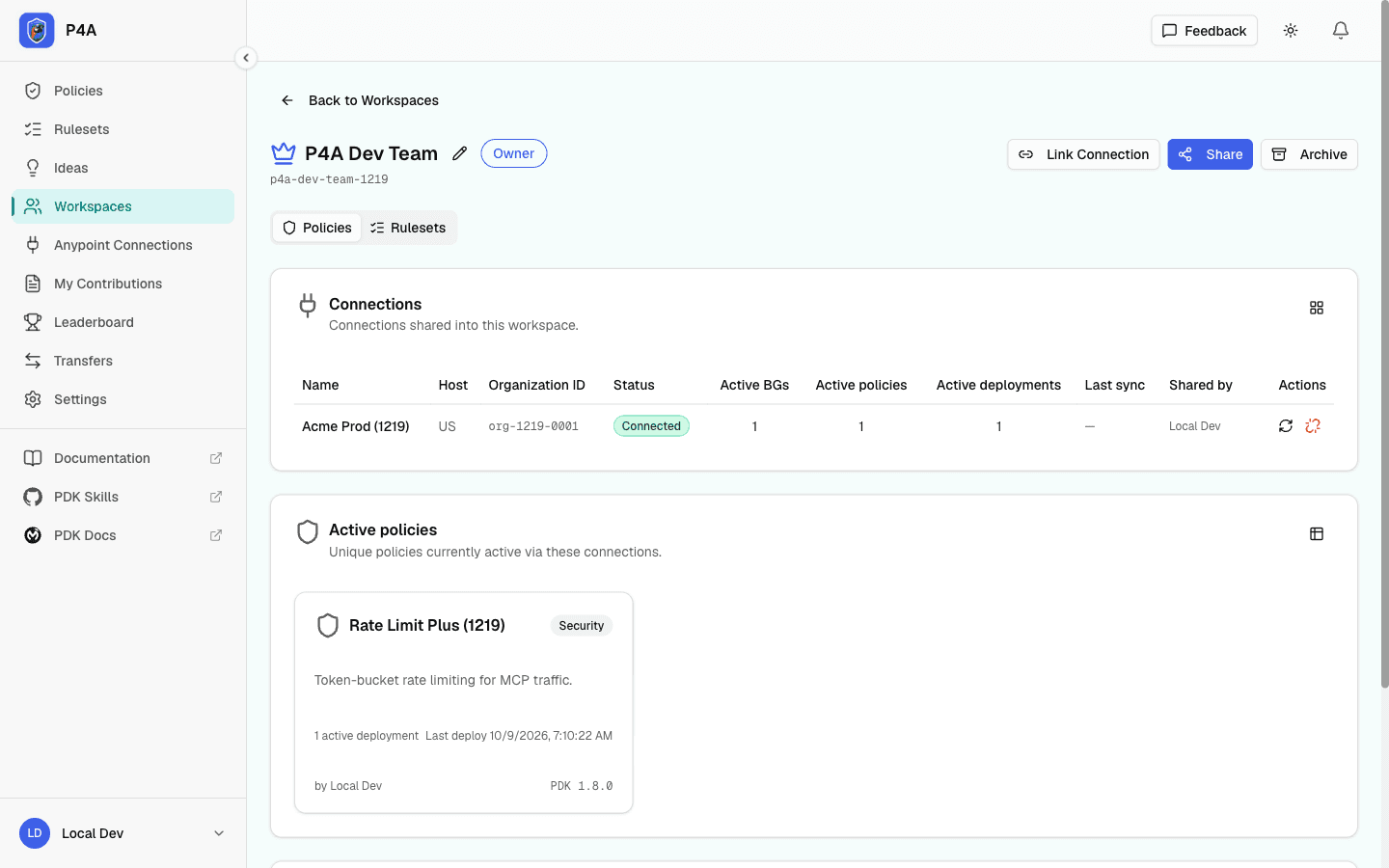
Task: Open Settings in the sidebar
Action: pos(123,399)
